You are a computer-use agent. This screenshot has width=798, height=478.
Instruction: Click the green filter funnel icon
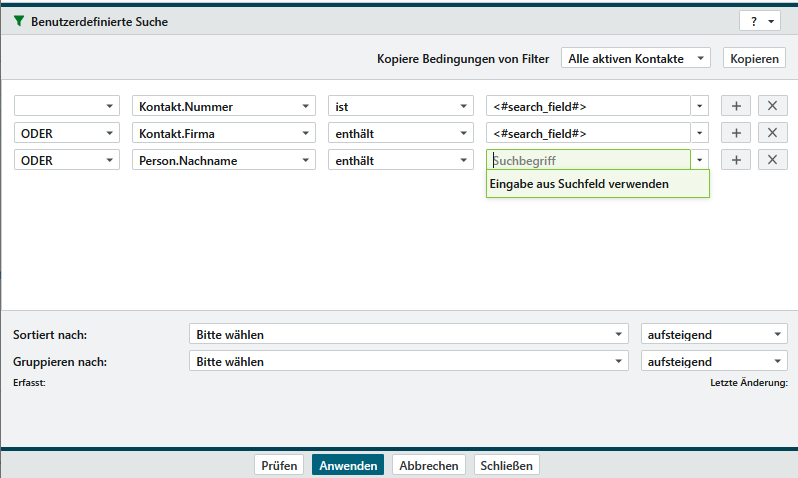pos(19,21)
